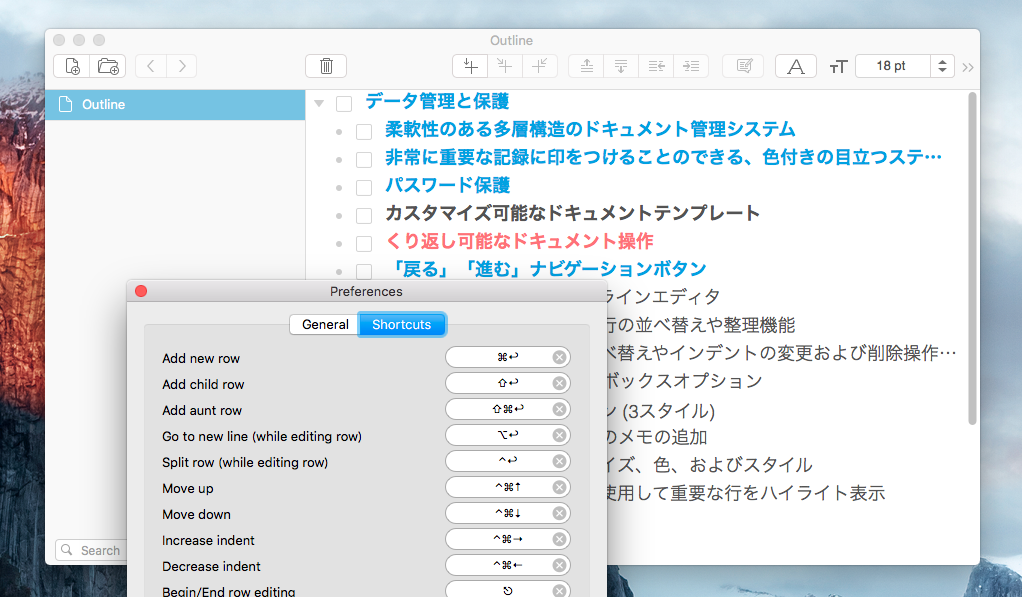Click the new document icon in toolbar
1022x597 pixels.
click(x=72, y=66)
